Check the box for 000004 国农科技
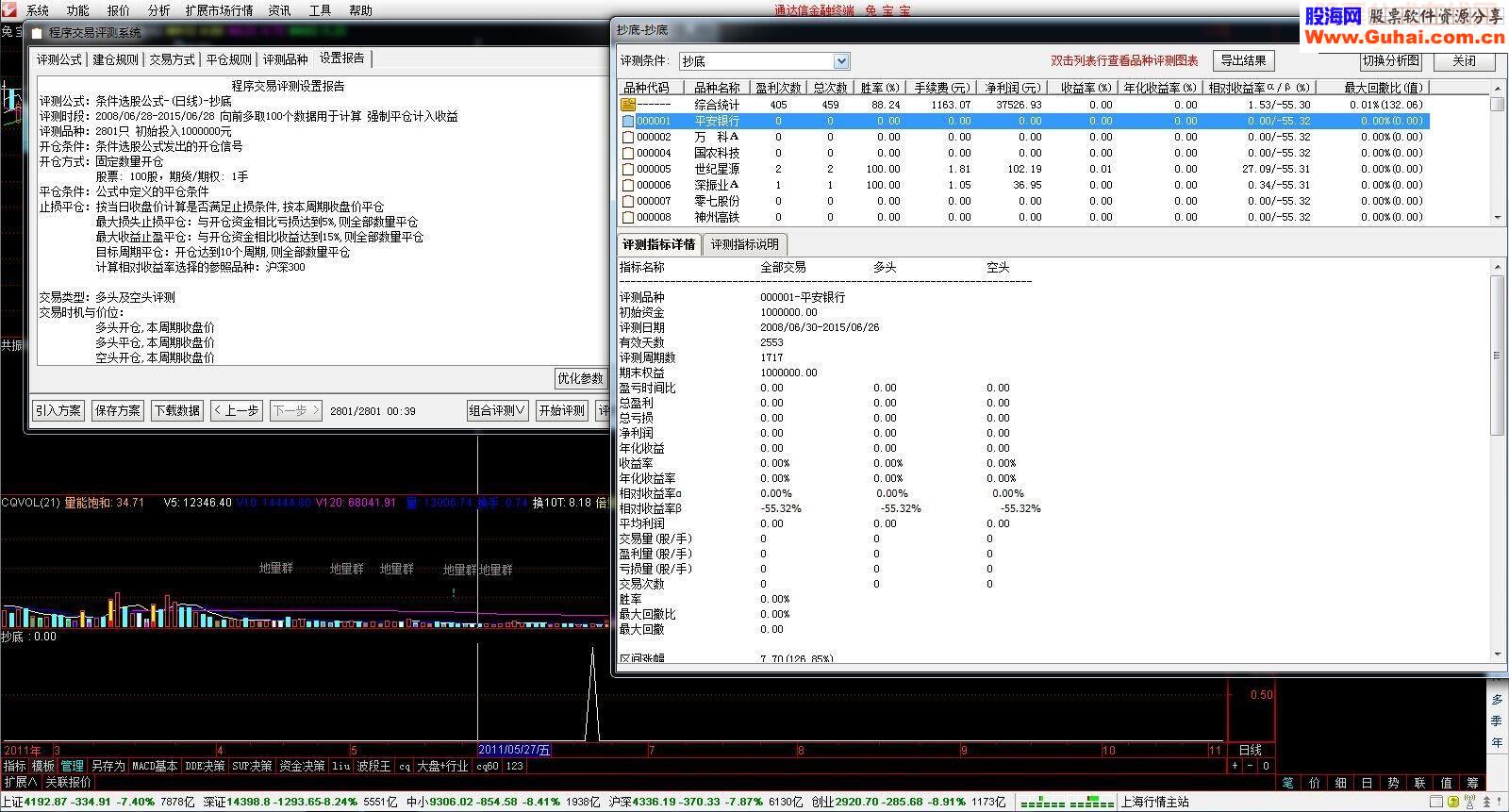Viewport: 1509px width, 812px height. [628, 153]
